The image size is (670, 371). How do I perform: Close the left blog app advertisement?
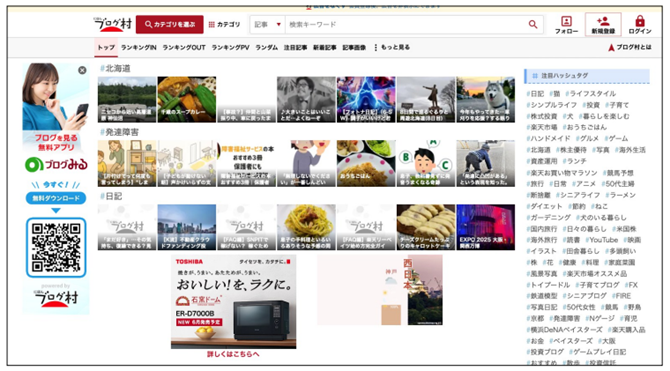82,70
